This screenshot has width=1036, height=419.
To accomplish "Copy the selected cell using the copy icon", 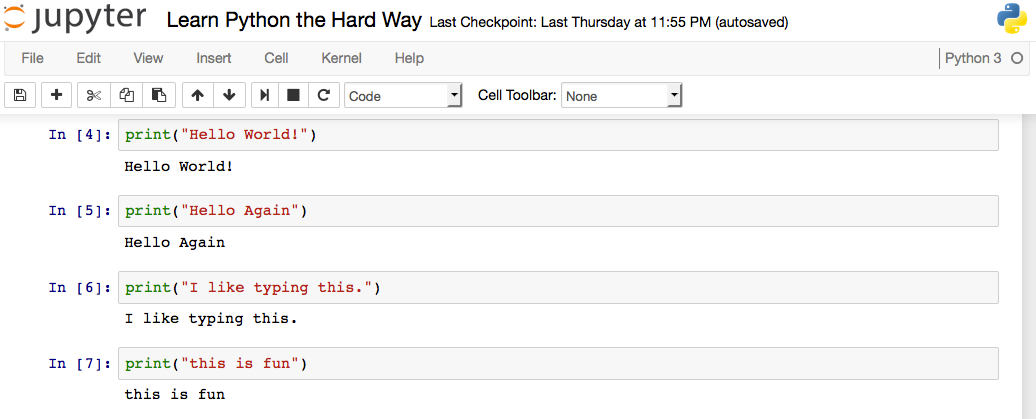I will pyautogui.click(x=127, y=95).
